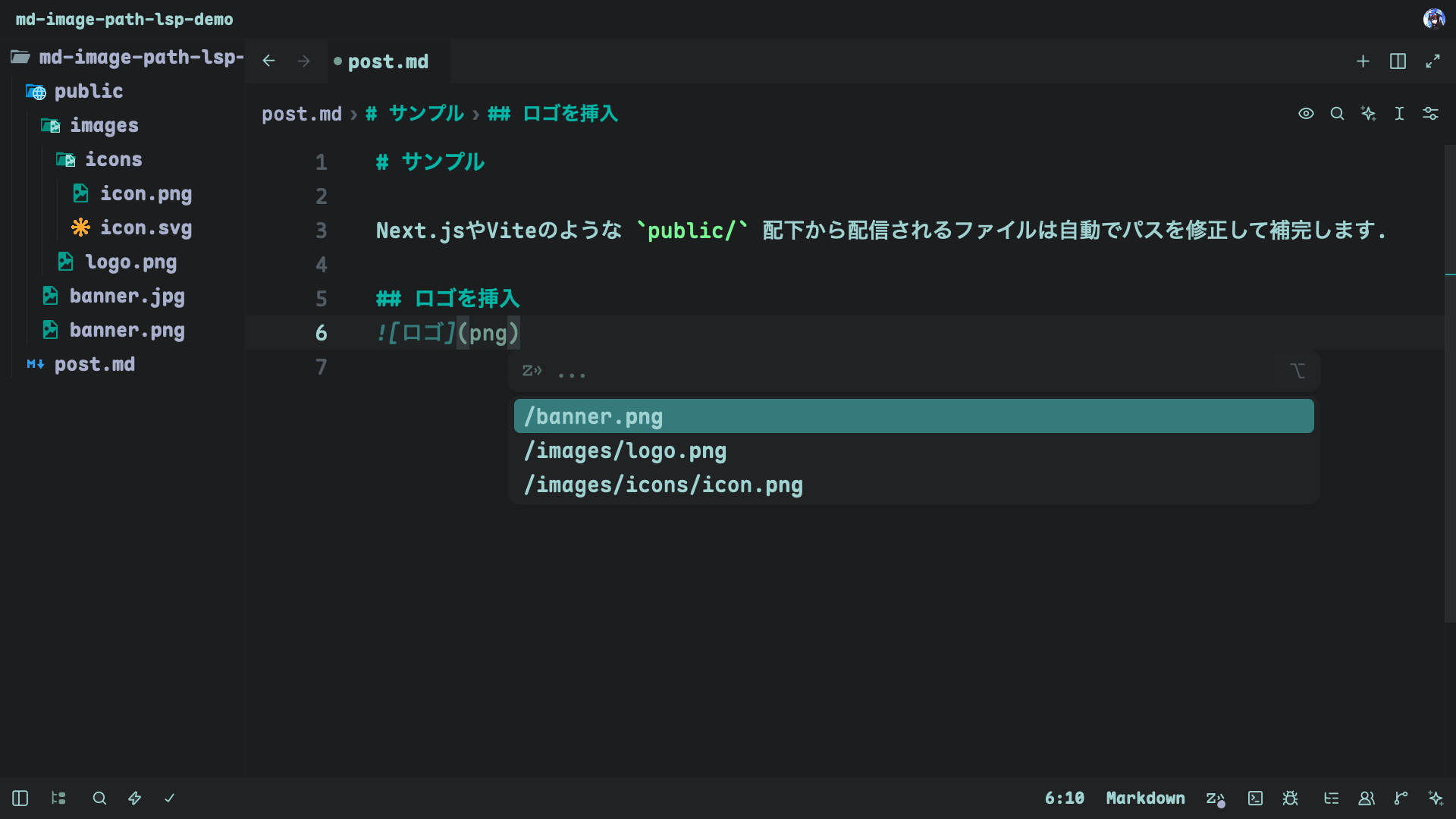Go back with left arrow
The width and height of the screenshot is (1456, 819).
(x=268, y=61)
